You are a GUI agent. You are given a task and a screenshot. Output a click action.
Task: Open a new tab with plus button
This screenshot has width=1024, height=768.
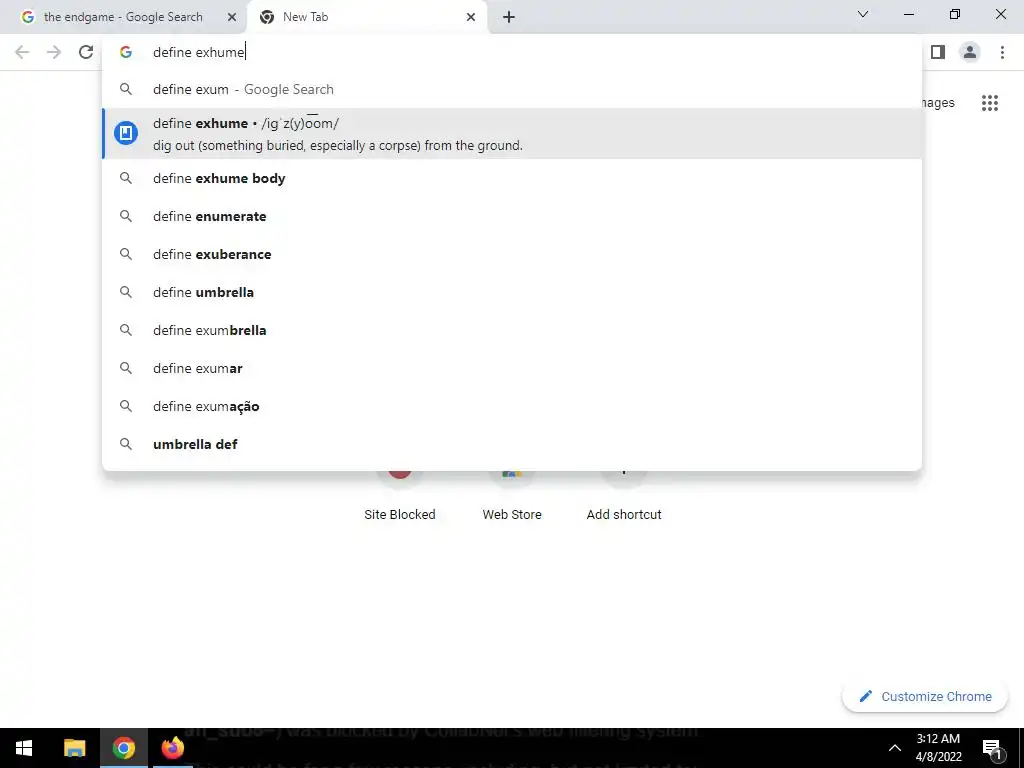point(509,18)
